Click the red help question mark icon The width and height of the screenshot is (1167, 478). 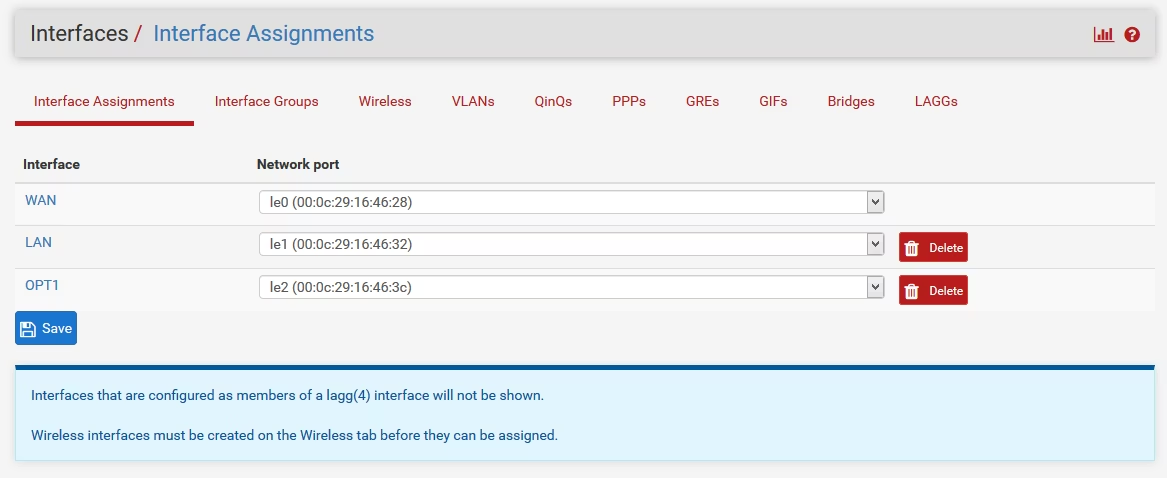pyautogui.click(x=1132, y=34)
